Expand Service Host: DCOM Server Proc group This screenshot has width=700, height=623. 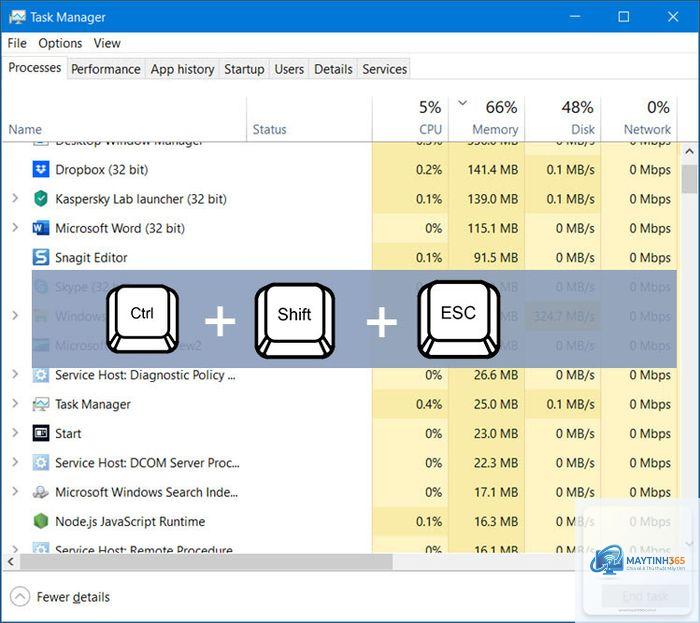click(15, 462)
